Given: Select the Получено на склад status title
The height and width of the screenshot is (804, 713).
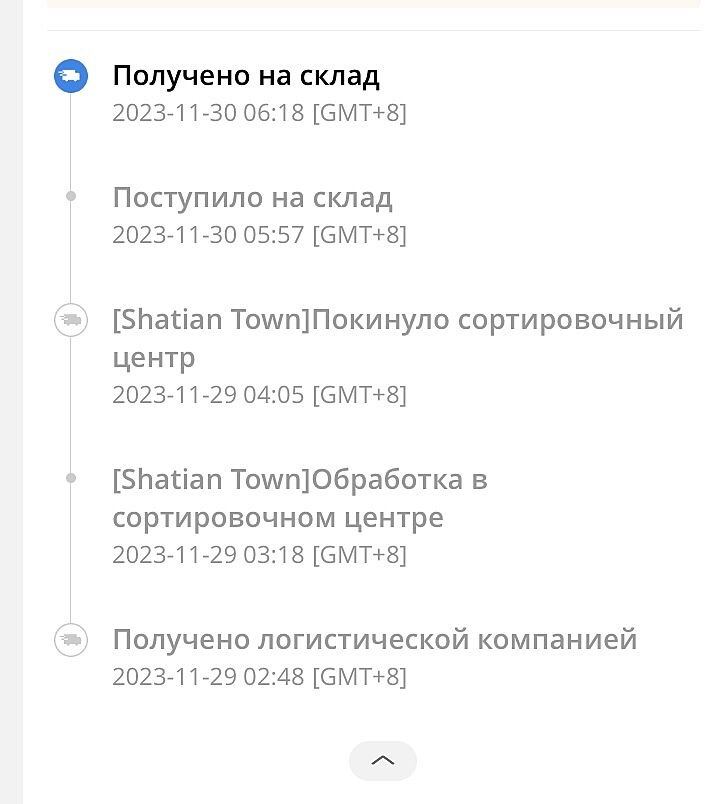Looking at the screenshot, I should pyautogui.click(x=246, y=76).
